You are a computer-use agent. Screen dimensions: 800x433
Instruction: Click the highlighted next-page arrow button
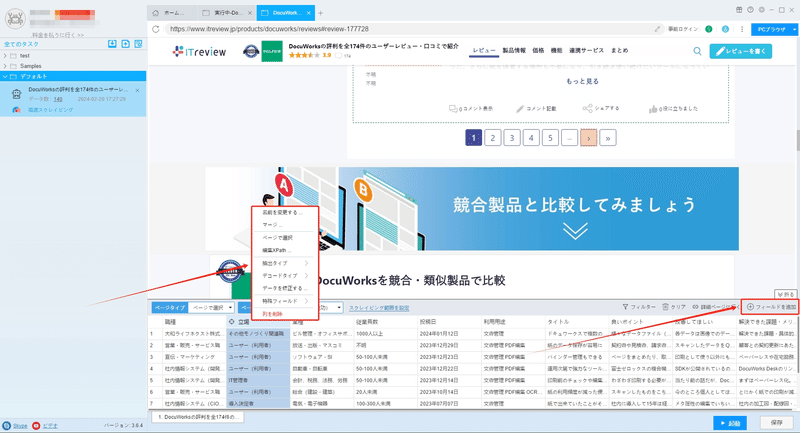(x=588, y=138)
